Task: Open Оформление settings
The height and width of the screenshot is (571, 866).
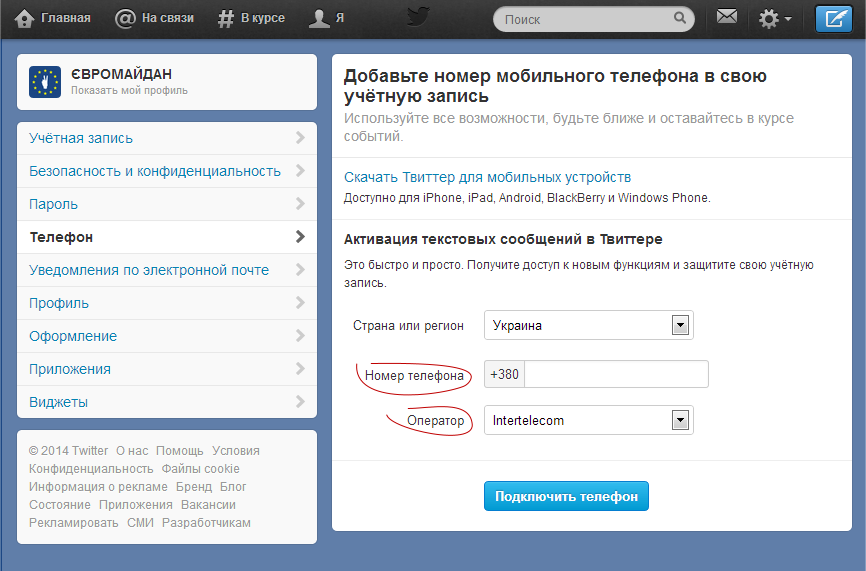Action: [x=167, y=336]
